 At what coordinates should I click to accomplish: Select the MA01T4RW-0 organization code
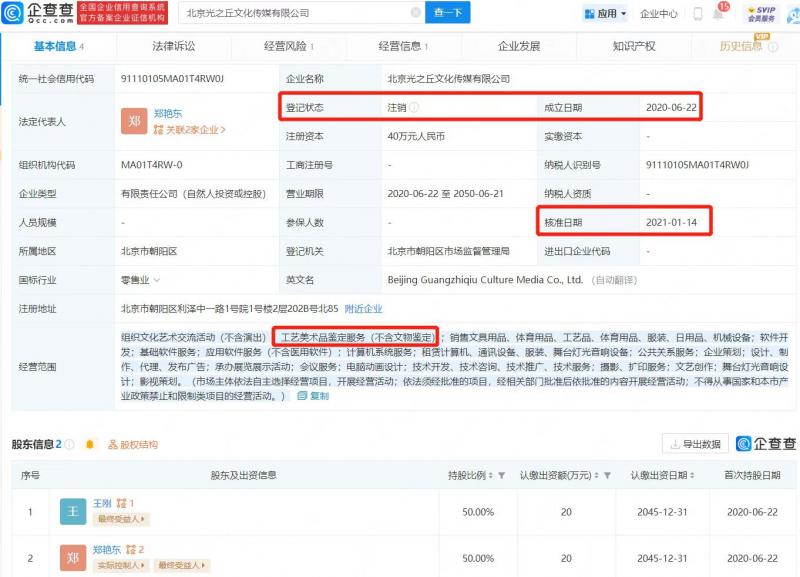point(152,165)
